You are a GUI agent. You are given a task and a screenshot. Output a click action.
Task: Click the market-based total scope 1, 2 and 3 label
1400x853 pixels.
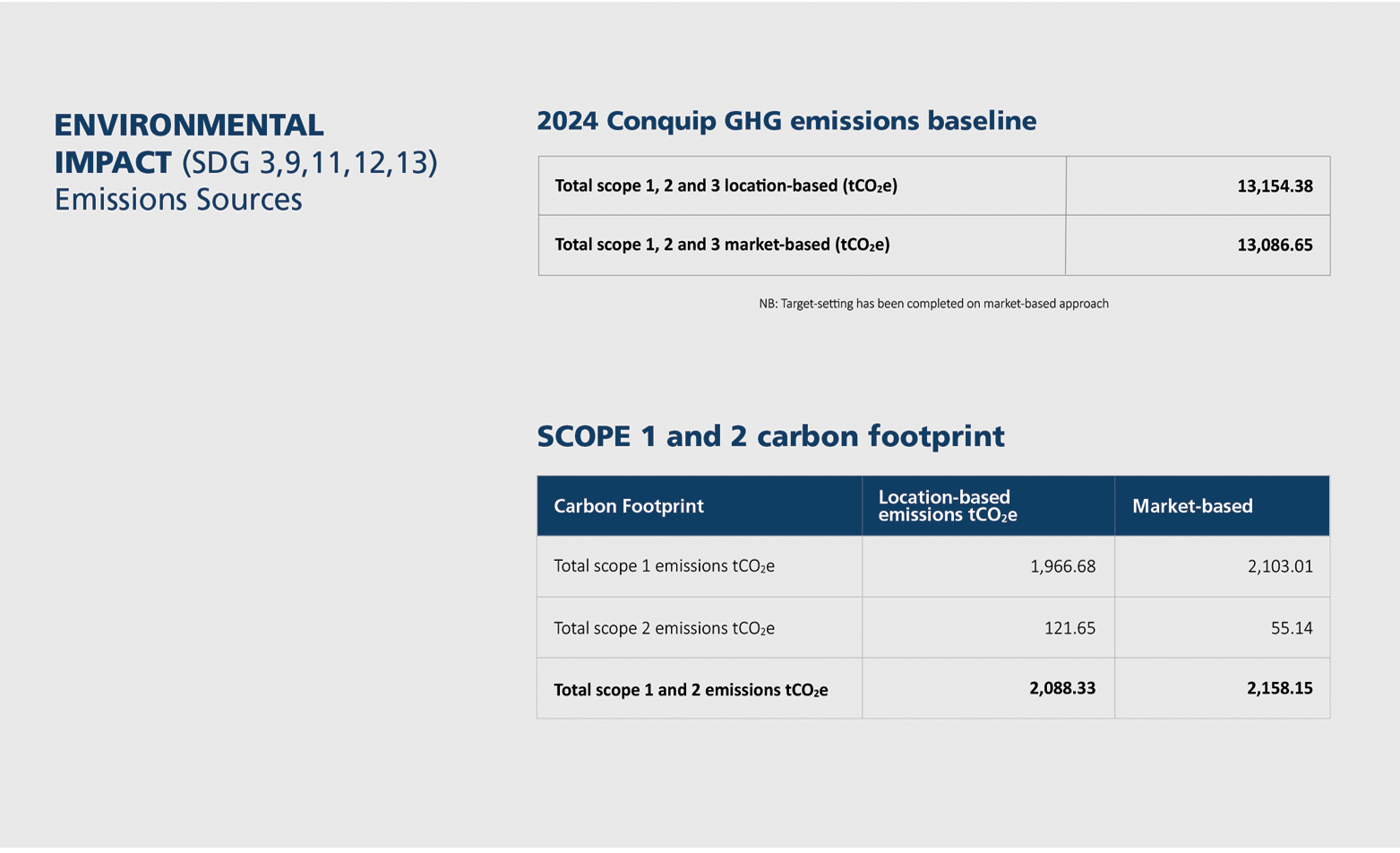722,245
